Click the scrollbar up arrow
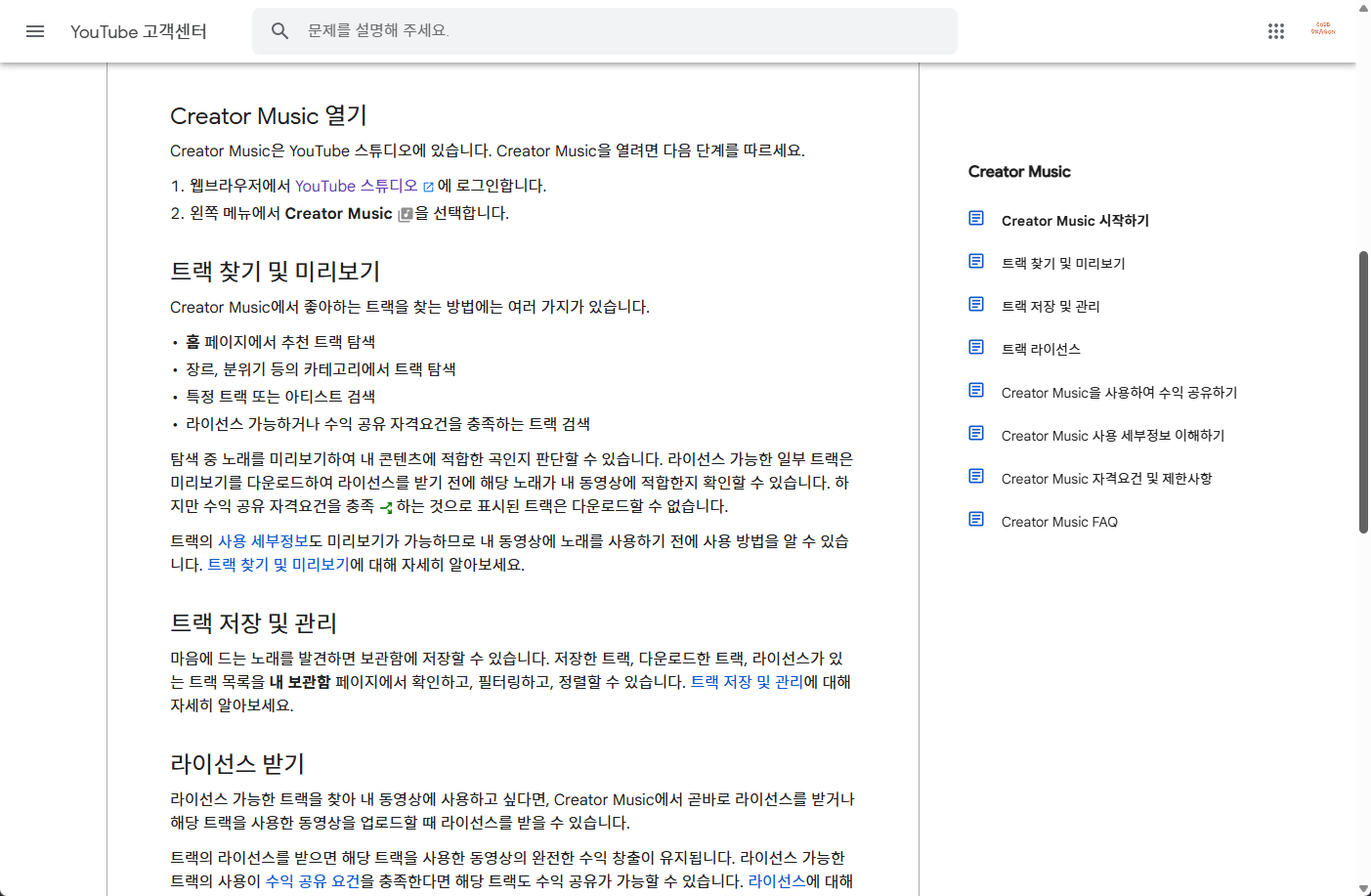Screen dimensions: 1371x896 (1363, 8)
